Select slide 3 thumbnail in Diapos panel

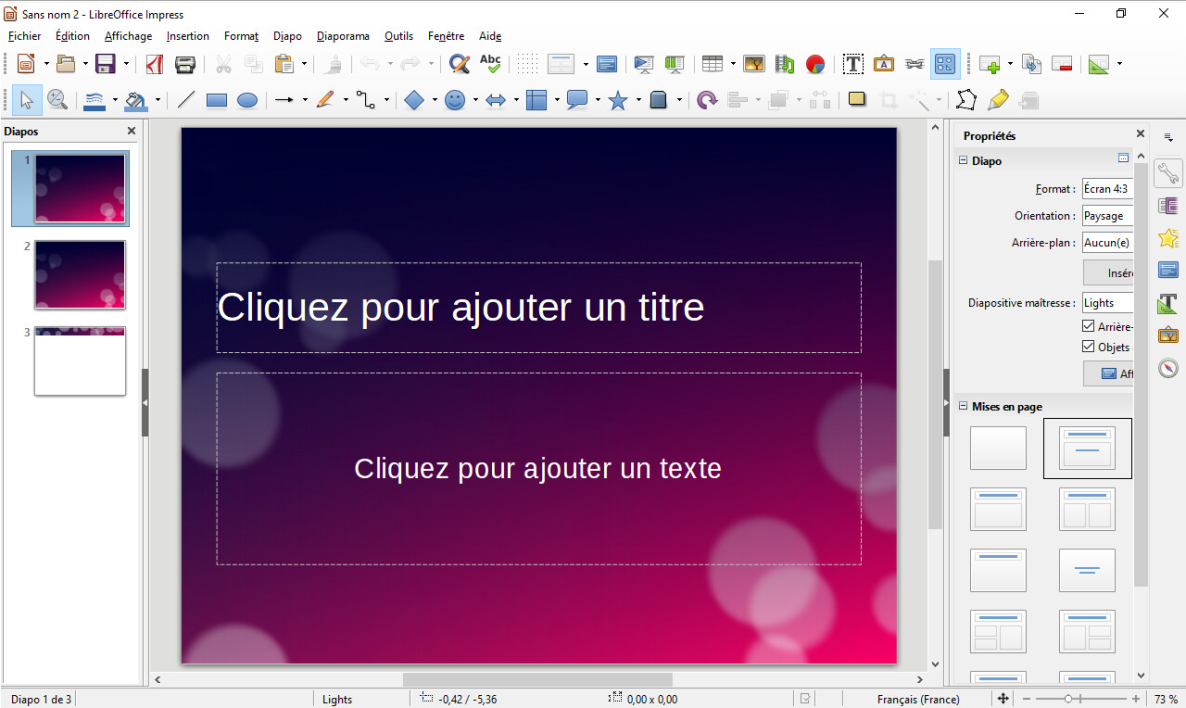pyautogui.click(x=80, y=361)
